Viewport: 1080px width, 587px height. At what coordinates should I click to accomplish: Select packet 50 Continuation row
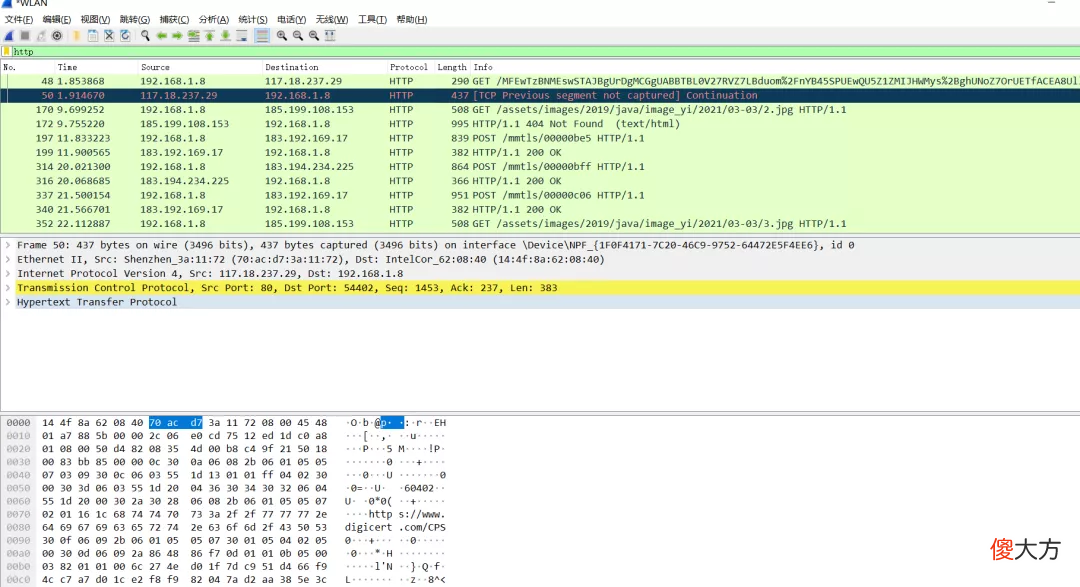540,96
